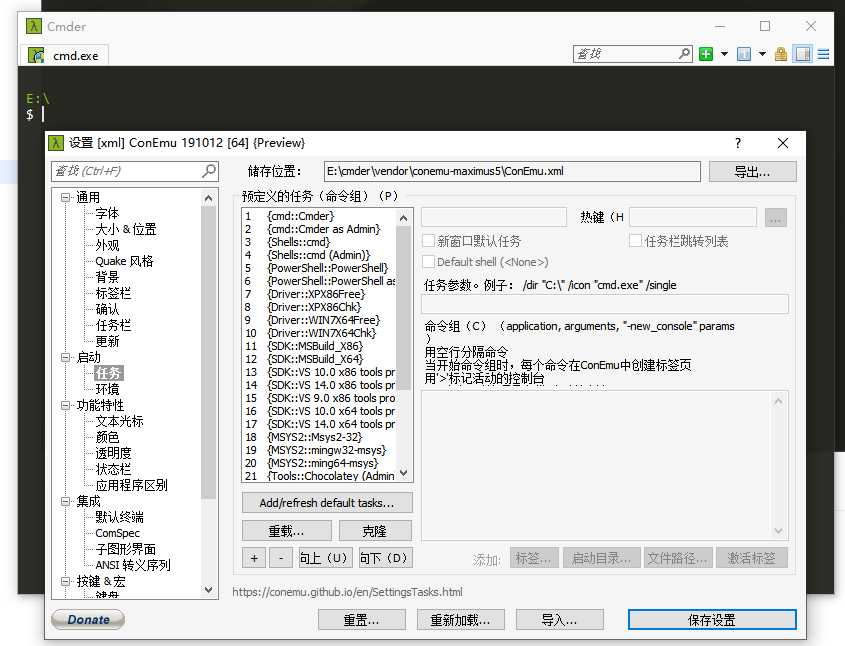Click the 重新加载... button
This screenshot has width=845, height=646.
(x=460, y=620)
